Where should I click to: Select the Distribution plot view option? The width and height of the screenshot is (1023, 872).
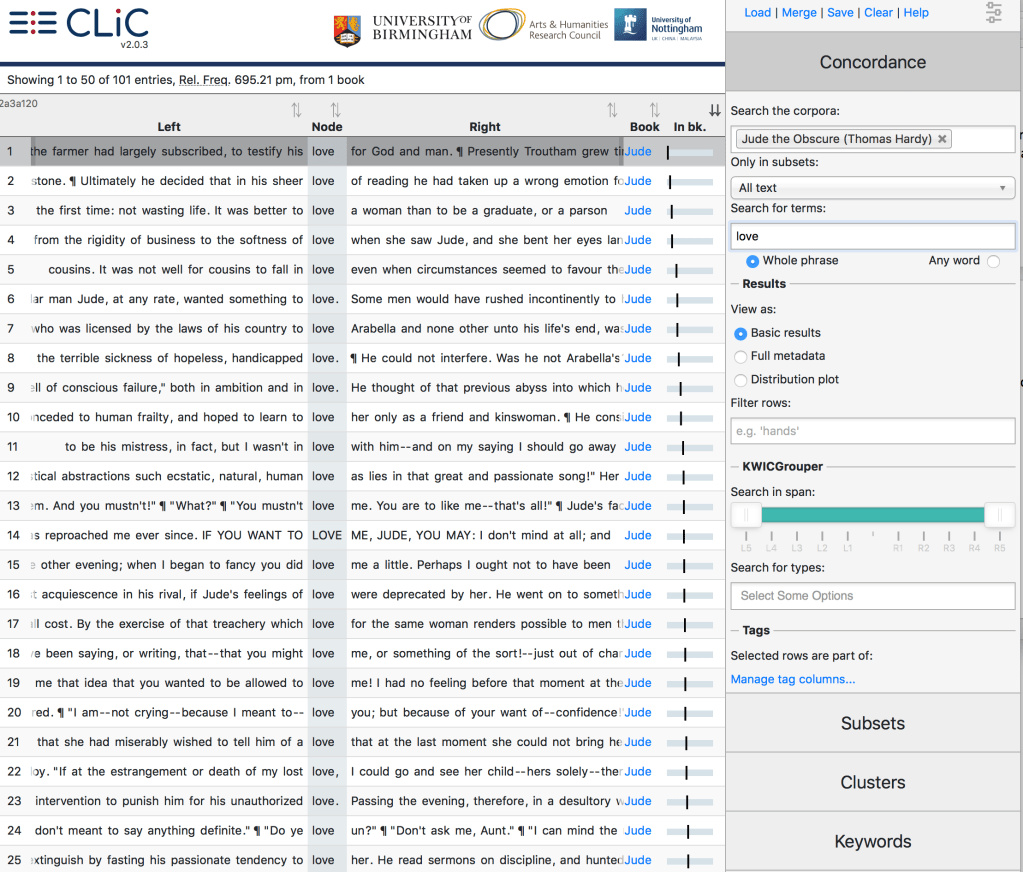point(741,380)
